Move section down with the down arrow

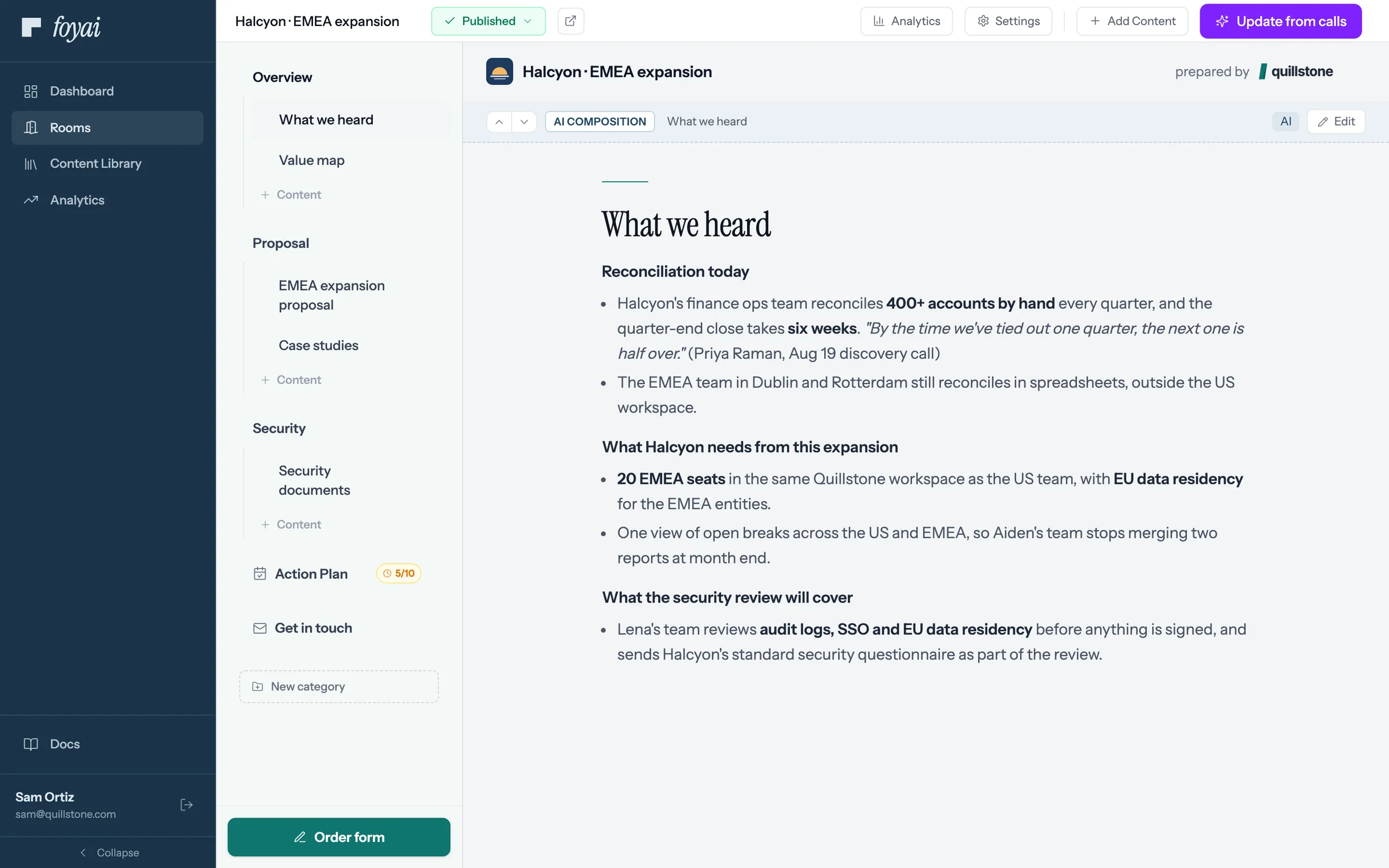point(524,122)
